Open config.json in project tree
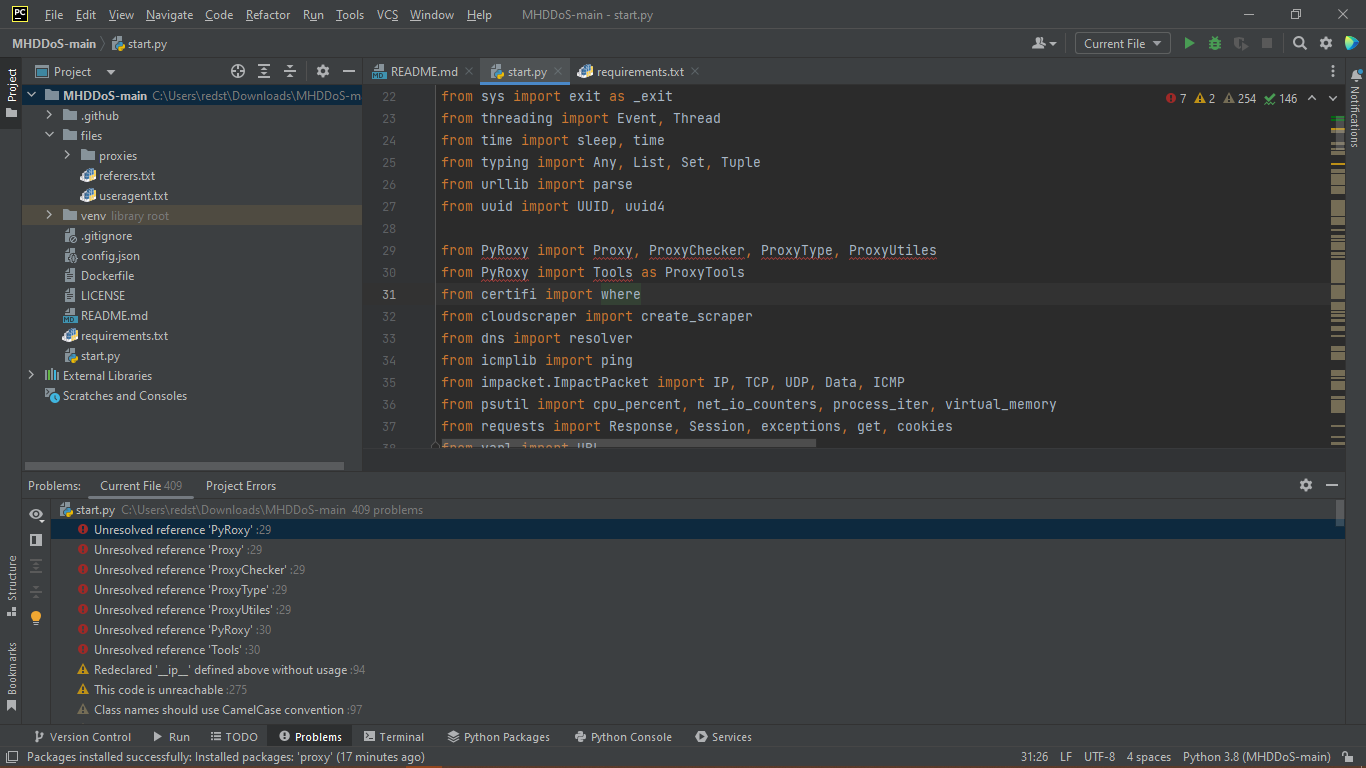 [x=110, y=256]
